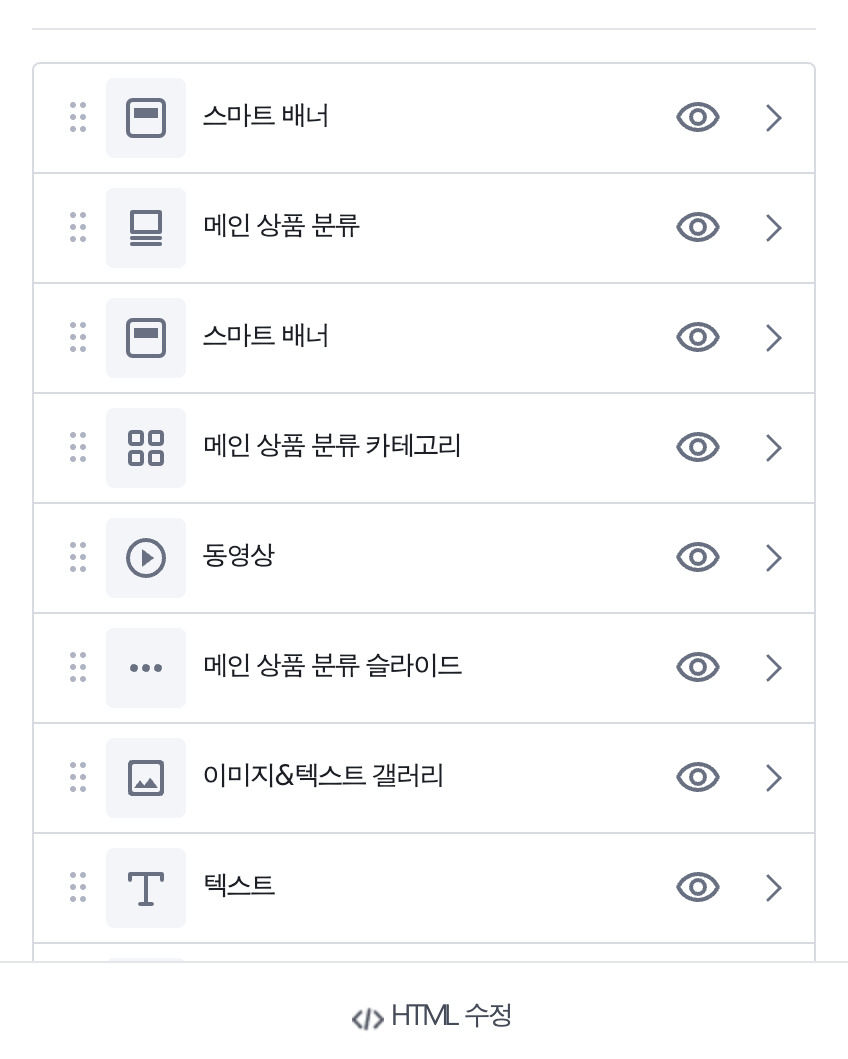Expand the first 스마트 배너 chevron

pos(774,118)
